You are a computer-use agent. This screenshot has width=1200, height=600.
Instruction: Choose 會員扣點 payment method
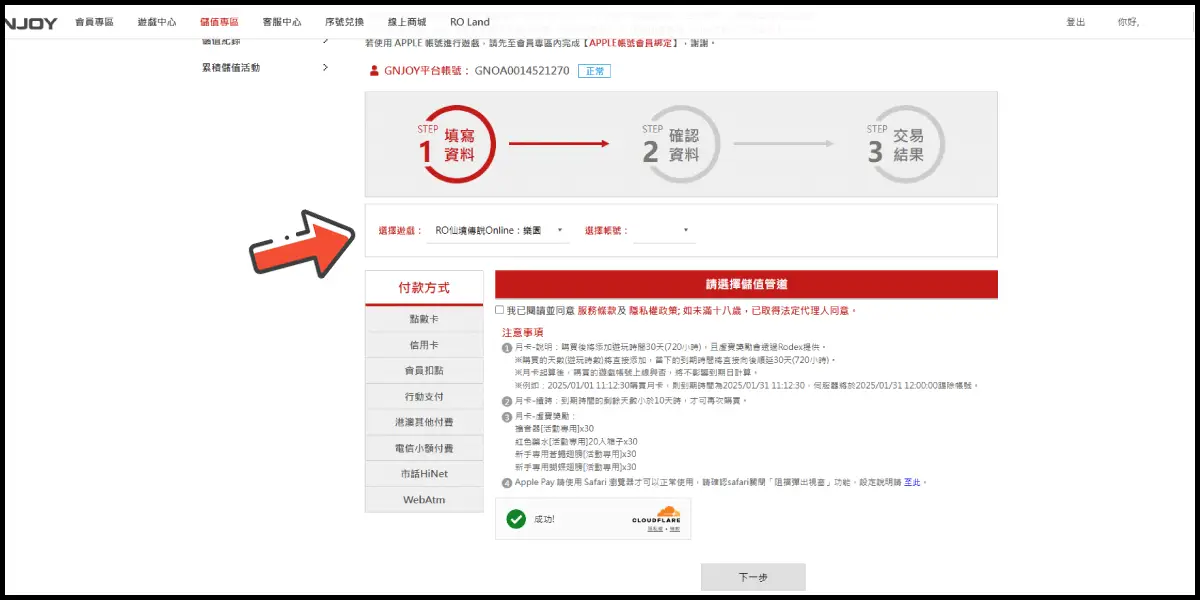pyautogui.click(x=424, y=371)
